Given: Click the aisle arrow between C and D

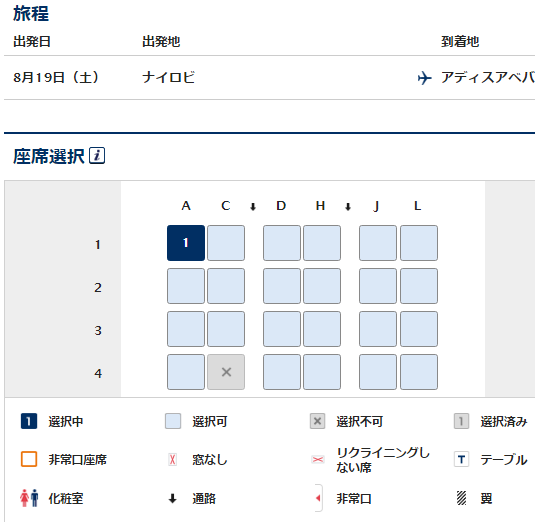Looking at the screenshot, I should pos(253,206).
